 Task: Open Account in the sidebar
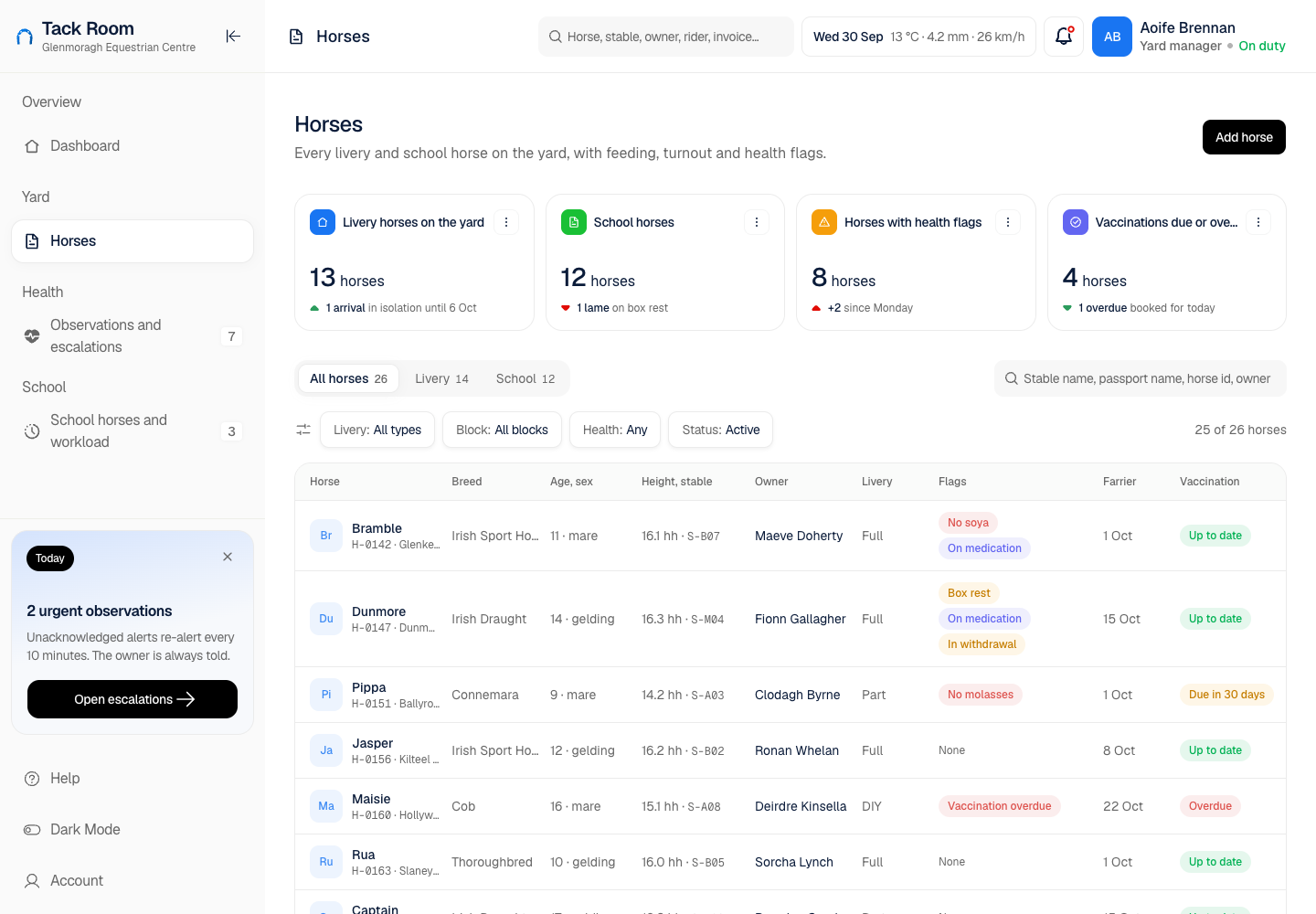[133, 881]
